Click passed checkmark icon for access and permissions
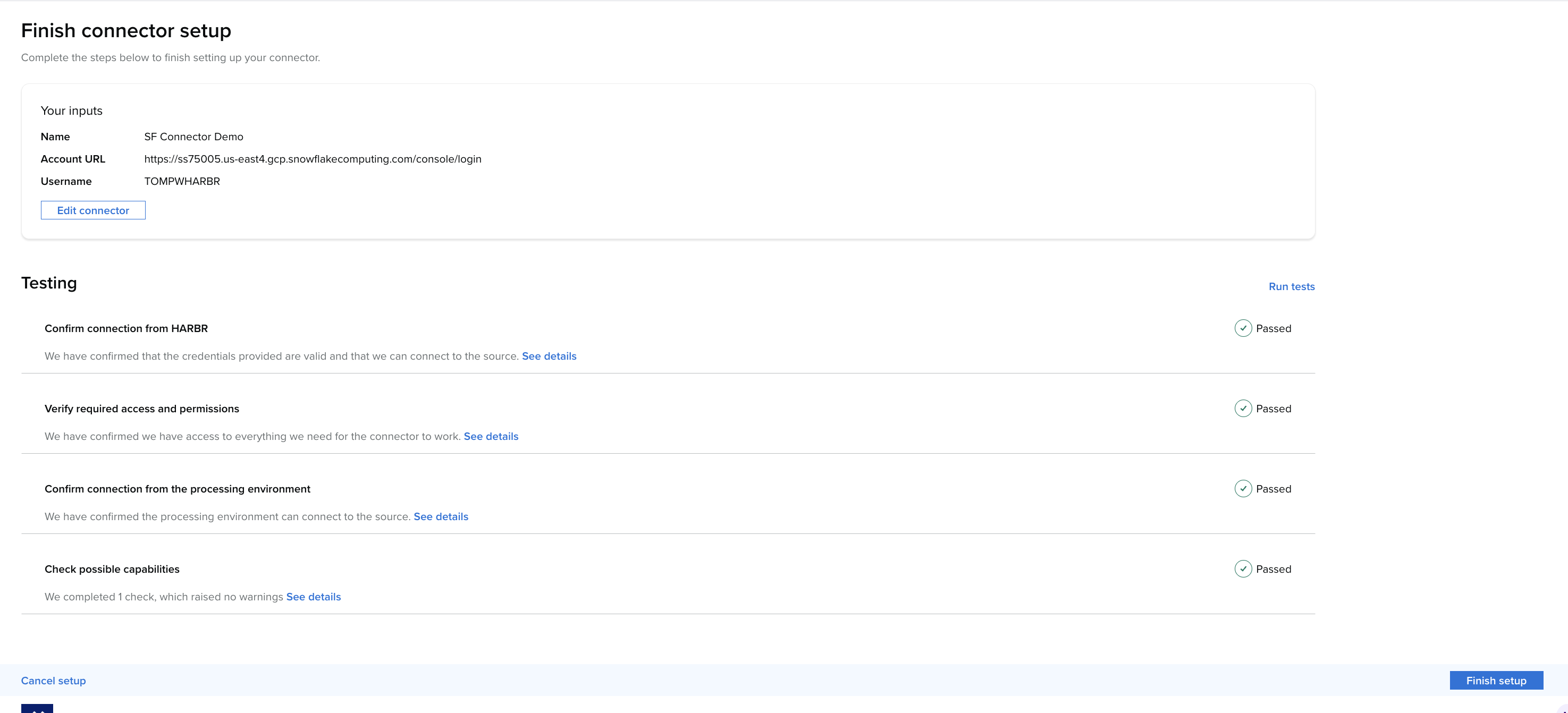 (1243, 408)
